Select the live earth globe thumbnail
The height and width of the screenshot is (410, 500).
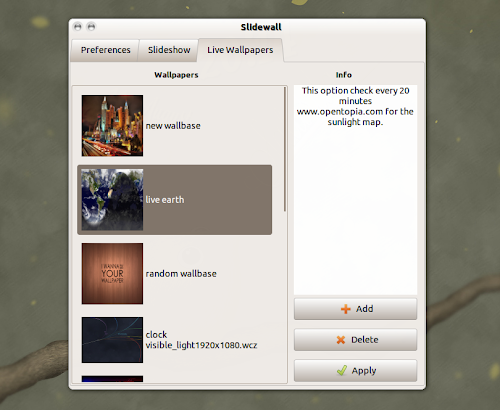(x=112, y=200)
